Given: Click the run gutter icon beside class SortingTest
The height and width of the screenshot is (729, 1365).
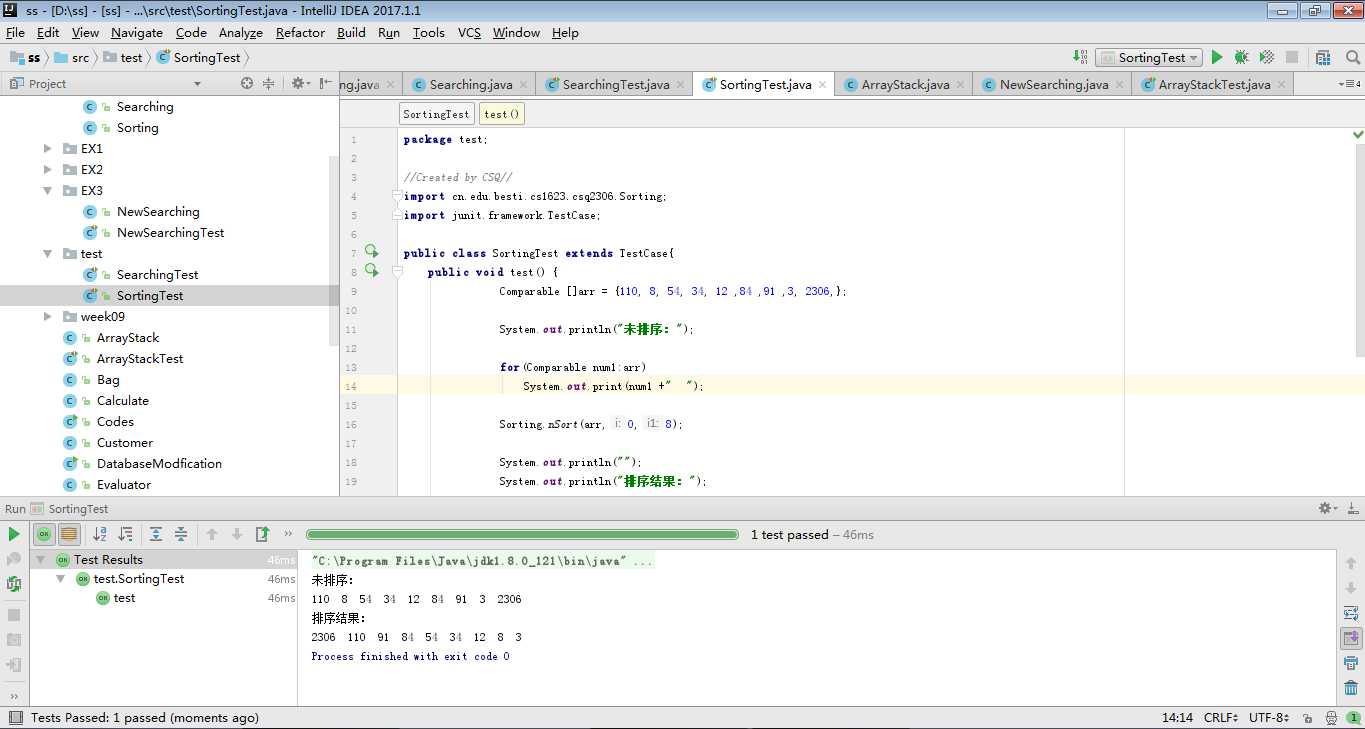Looking at the screenshot, I should coord(371,251).
